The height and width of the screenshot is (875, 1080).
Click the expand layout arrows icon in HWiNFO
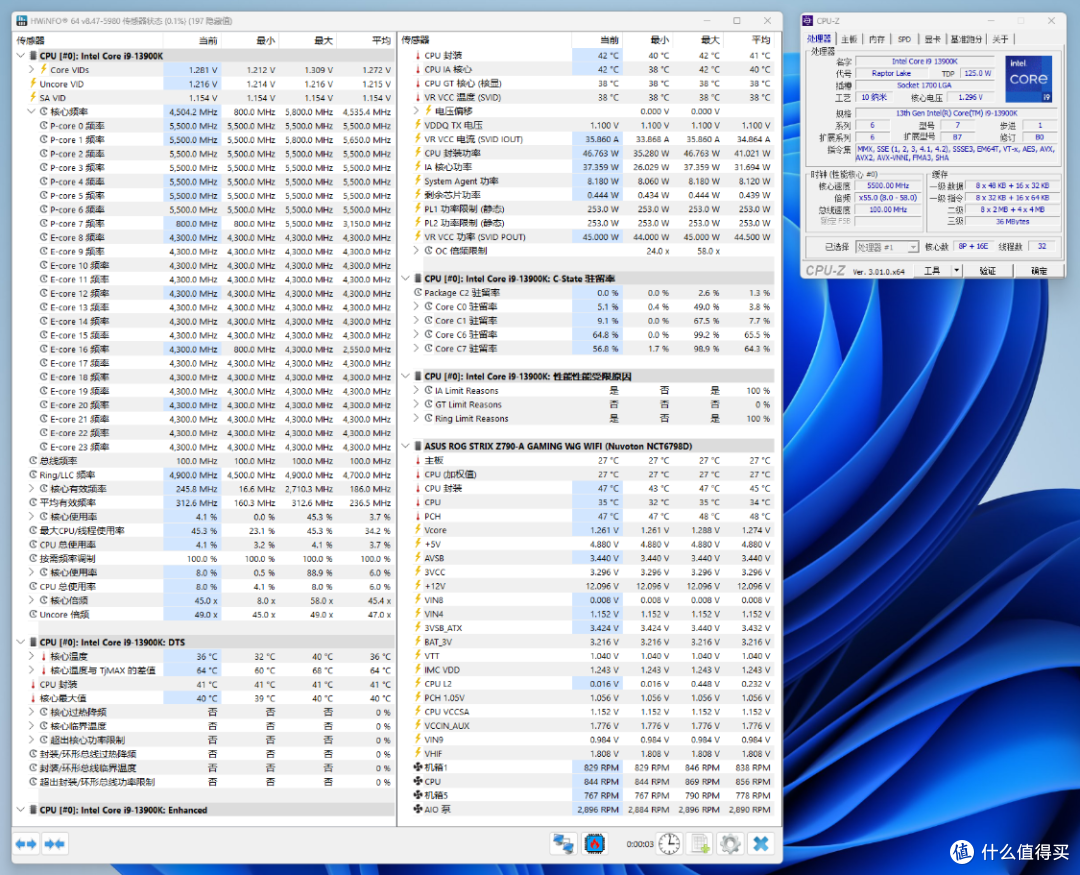(26, 844)
